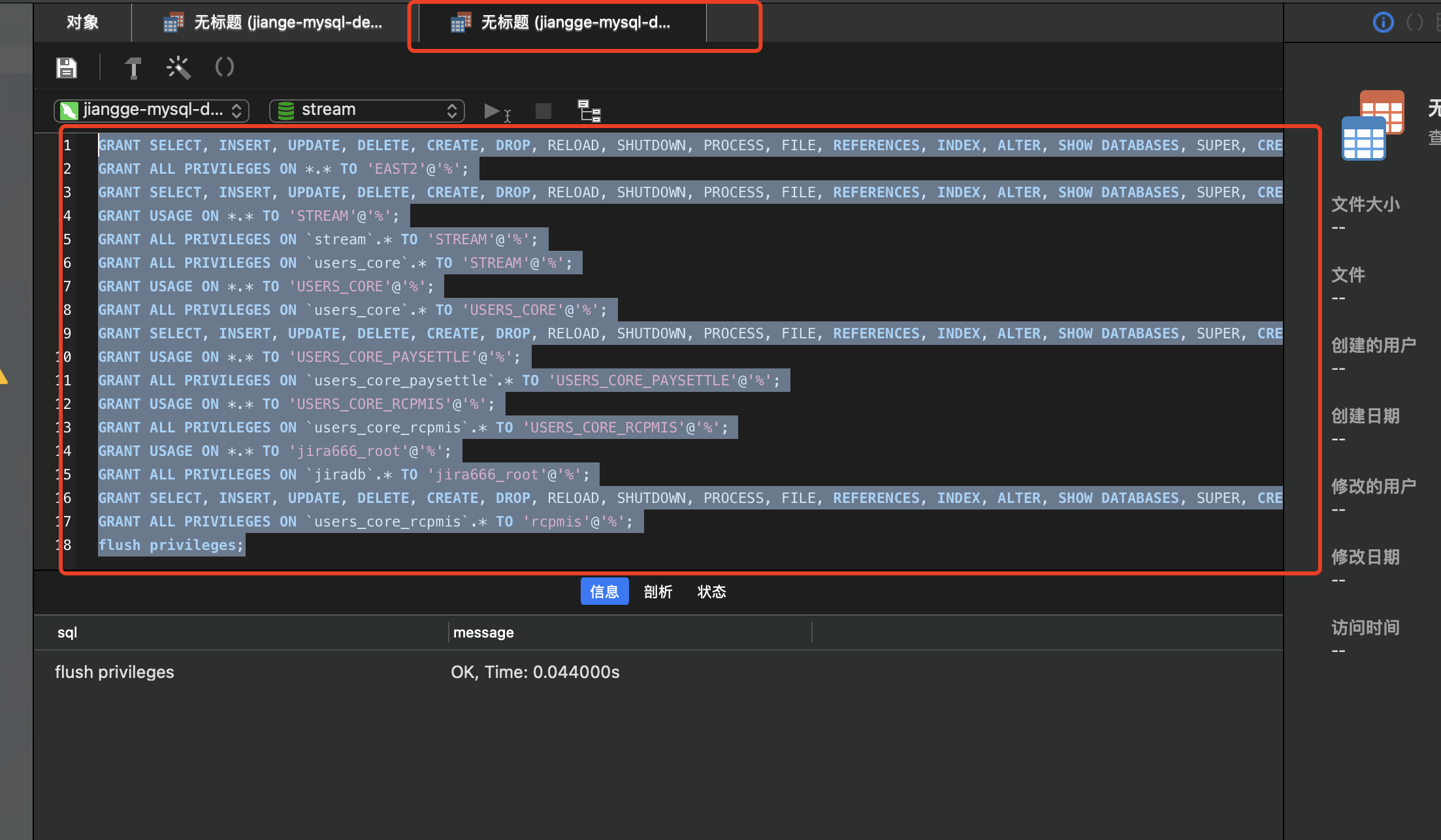Select the highlighted jiangge-mysql-d query tab

pyautogui.click(x=562, y=23)
